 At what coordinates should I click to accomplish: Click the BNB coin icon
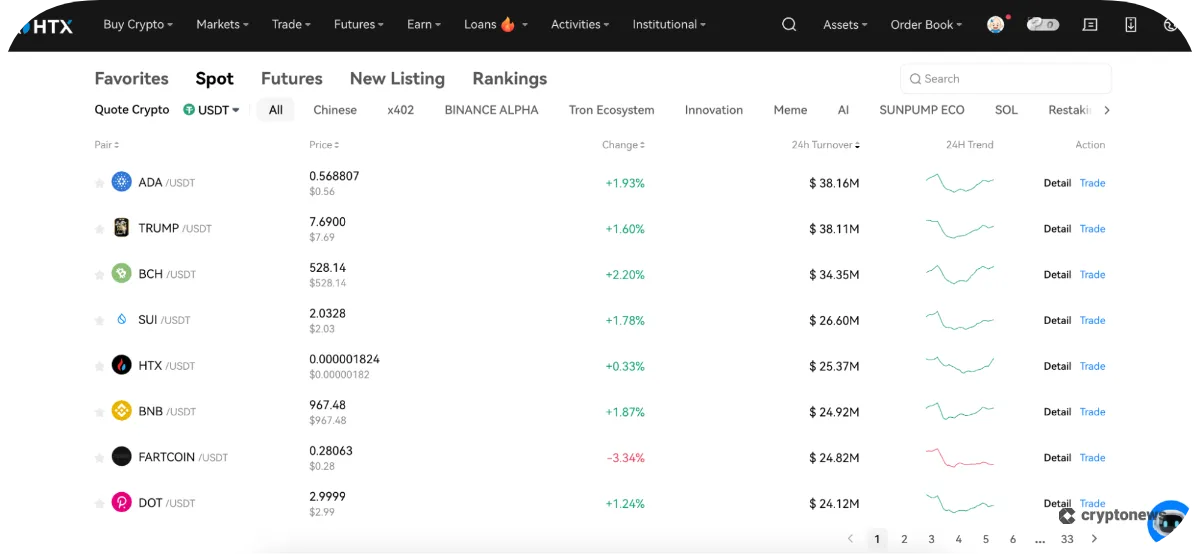click(121, 411)
